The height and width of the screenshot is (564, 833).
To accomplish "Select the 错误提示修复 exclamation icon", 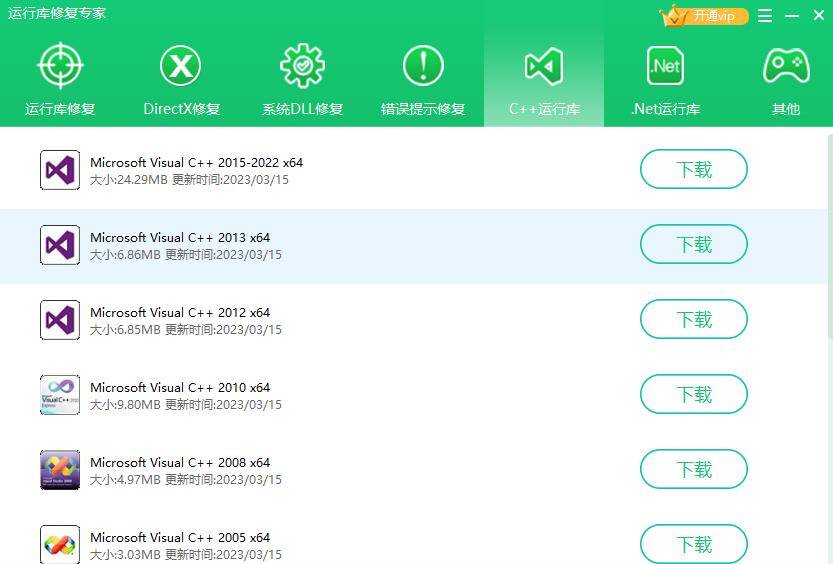I will 423,66.
